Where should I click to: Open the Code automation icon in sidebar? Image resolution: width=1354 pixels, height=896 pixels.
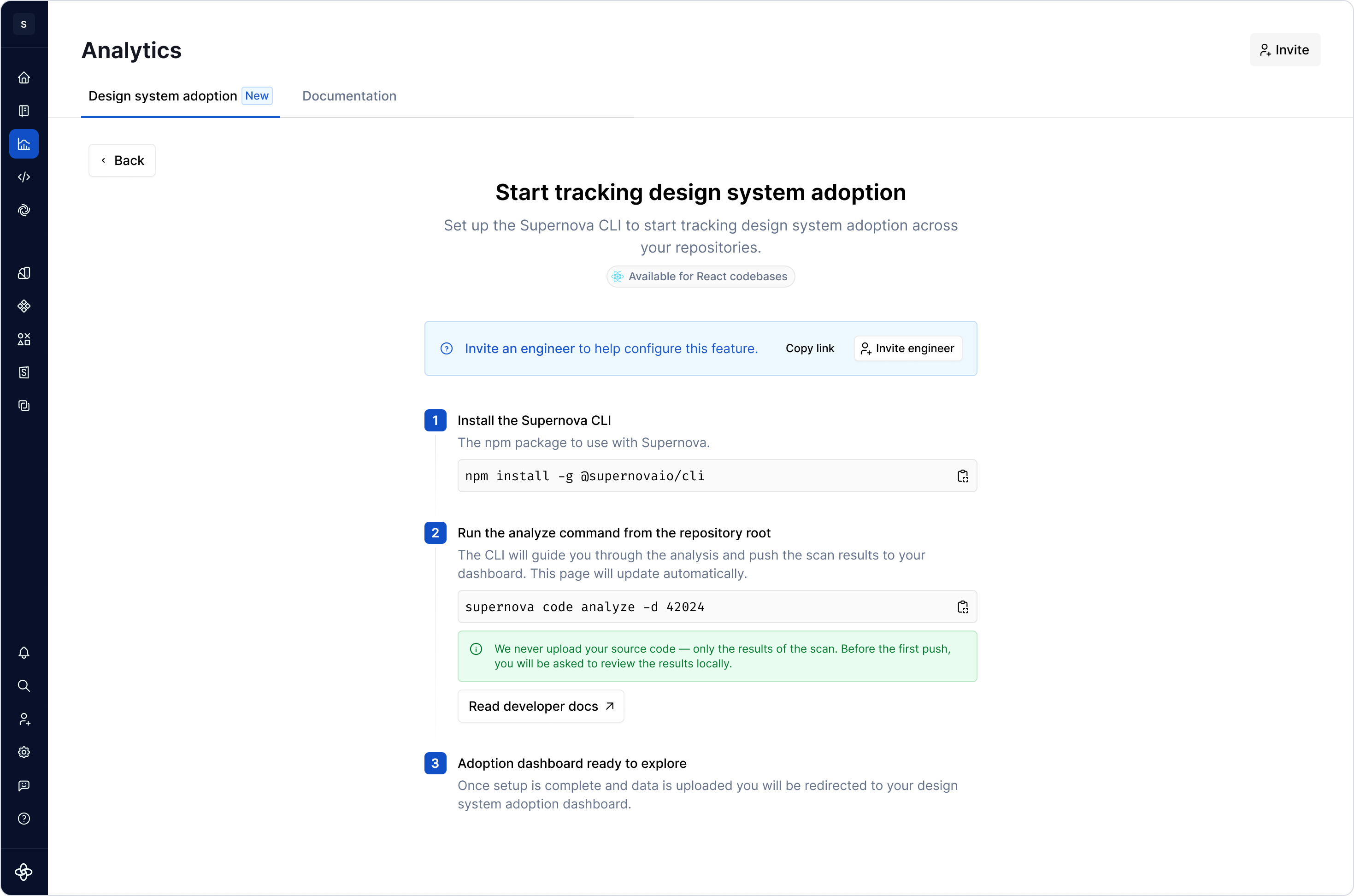[x=24, y=177]
